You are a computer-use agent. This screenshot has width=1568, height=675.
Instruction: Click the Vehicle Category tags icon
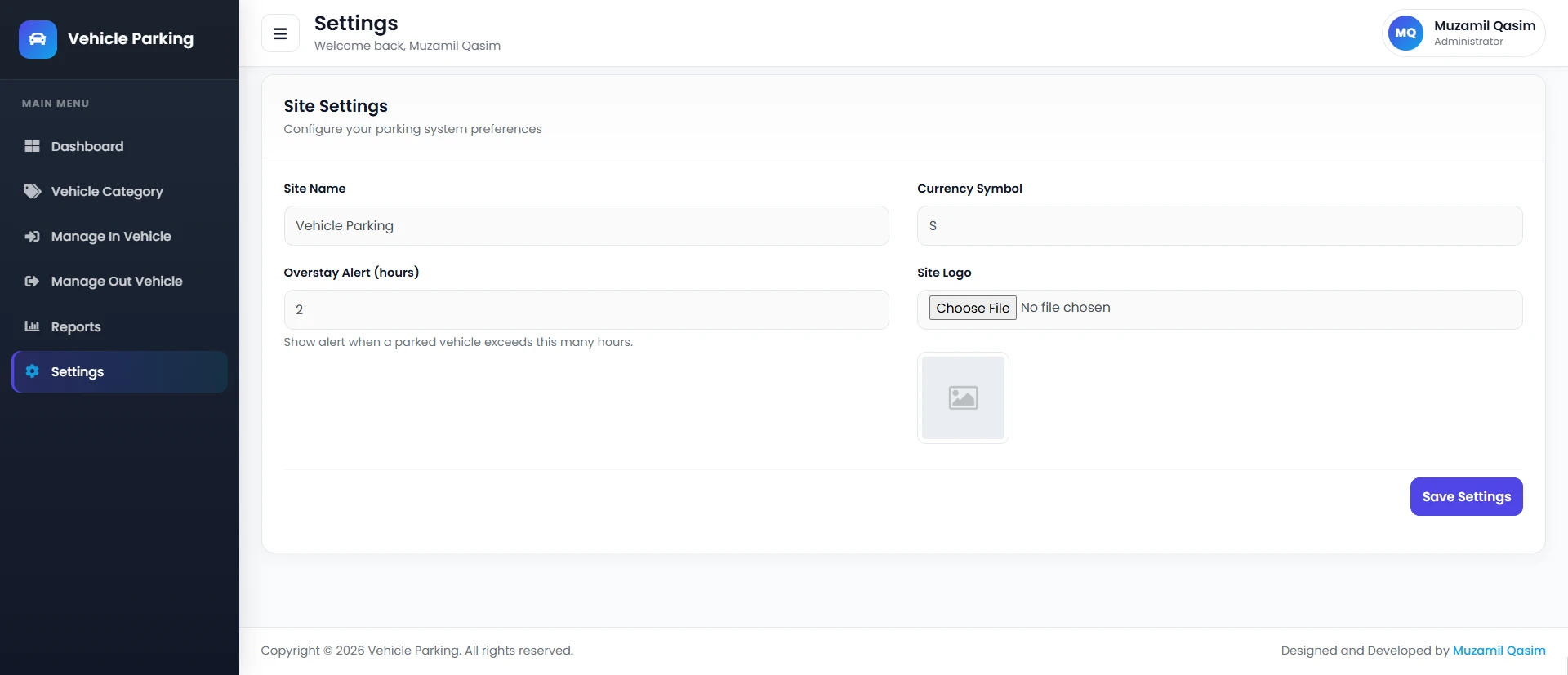[x=32, y=191]
